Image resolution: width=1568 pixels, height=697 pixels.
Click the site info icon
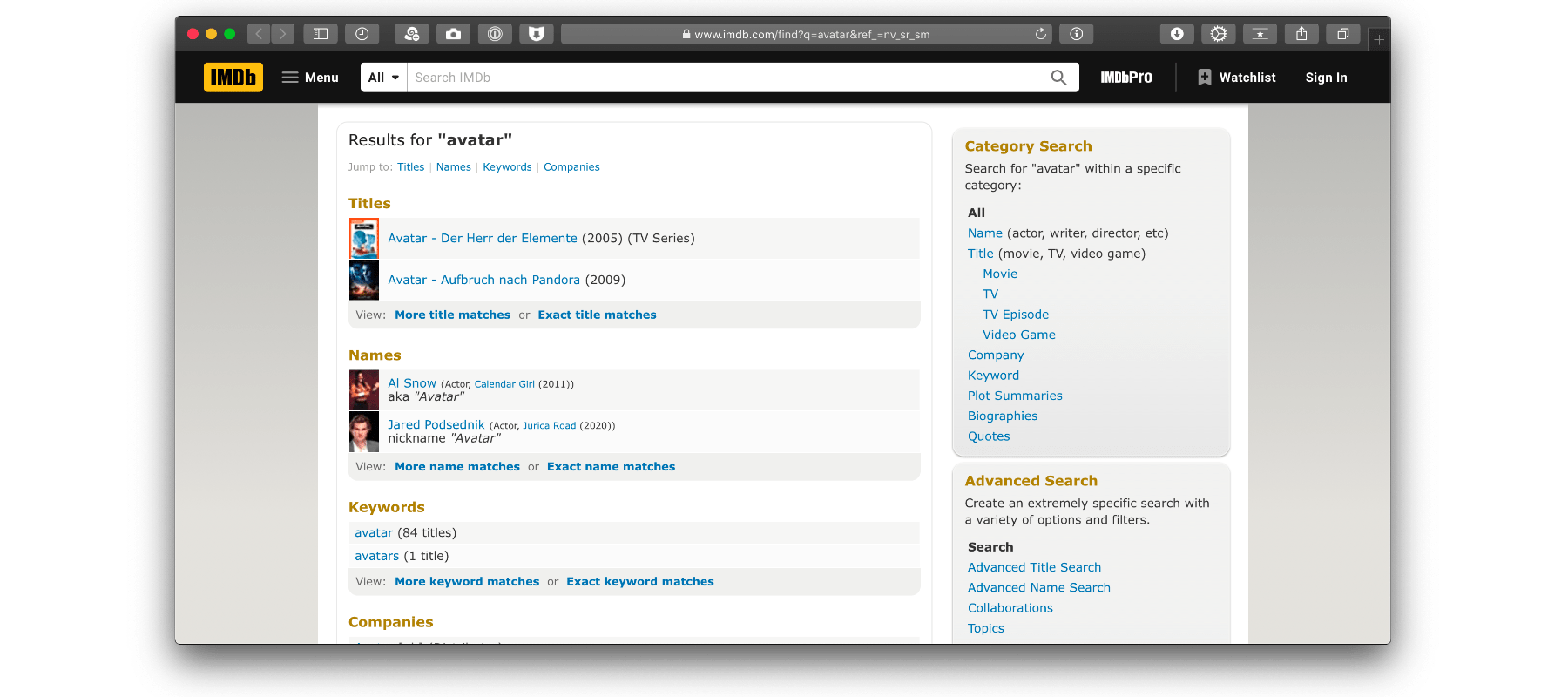(x=1077, y=34)
